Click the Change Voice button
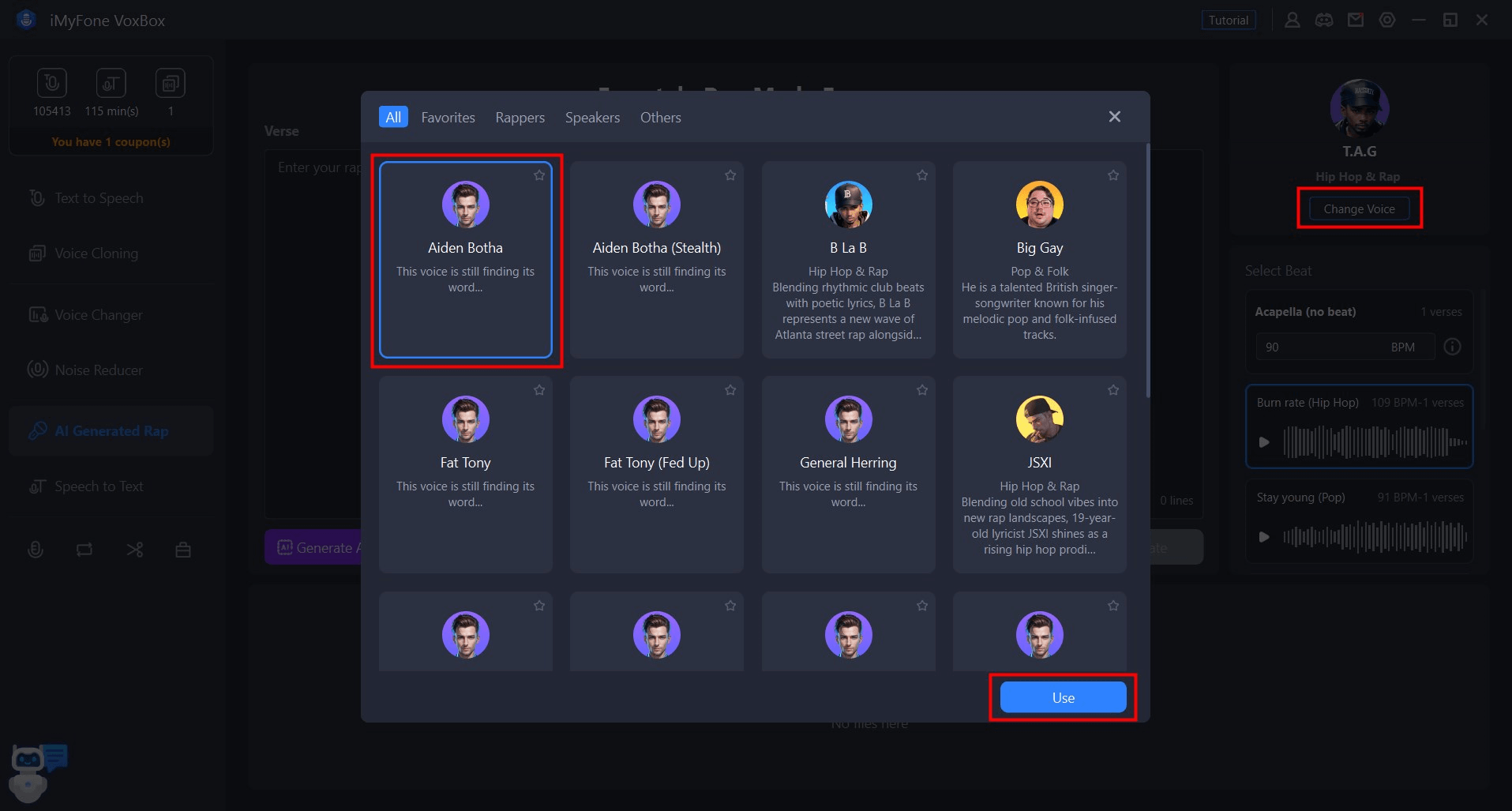 pyautogui.click(x=1359, y=208)
